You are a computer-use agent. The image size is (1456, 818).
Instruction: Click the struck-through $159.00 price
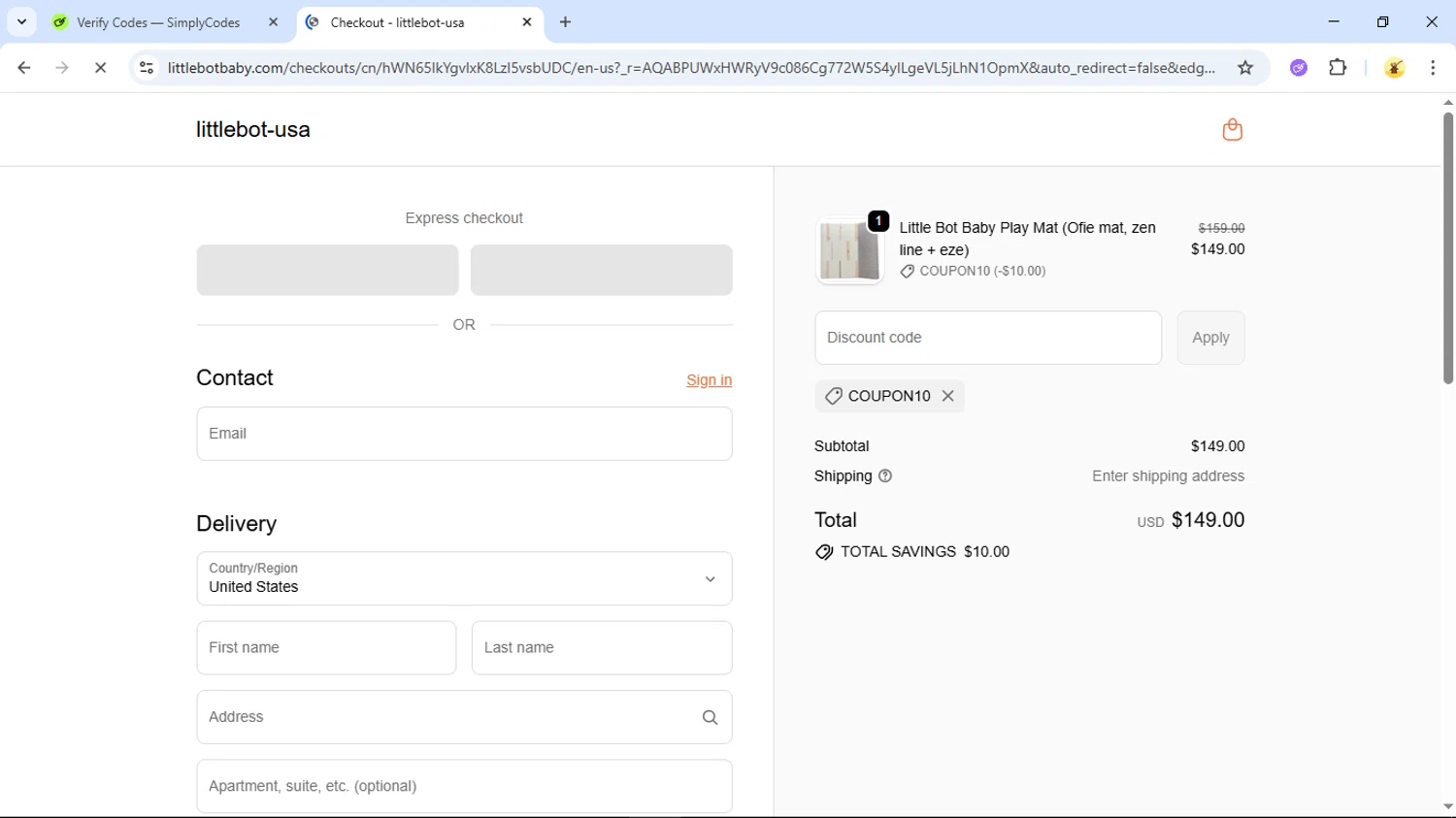tap(1221, 228)
